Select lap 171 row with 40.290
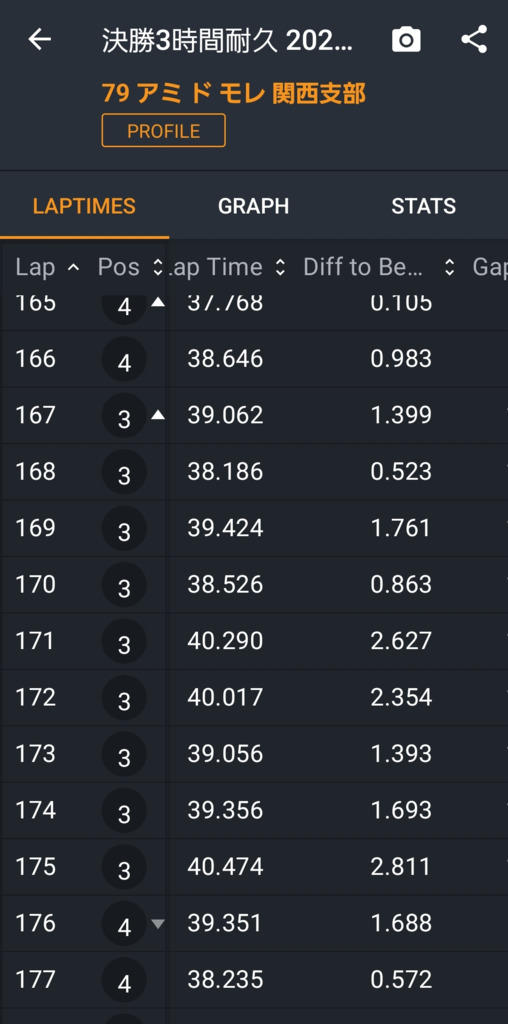The height and width of the screenshot is (1024, 508). click(x=254, y=641)
